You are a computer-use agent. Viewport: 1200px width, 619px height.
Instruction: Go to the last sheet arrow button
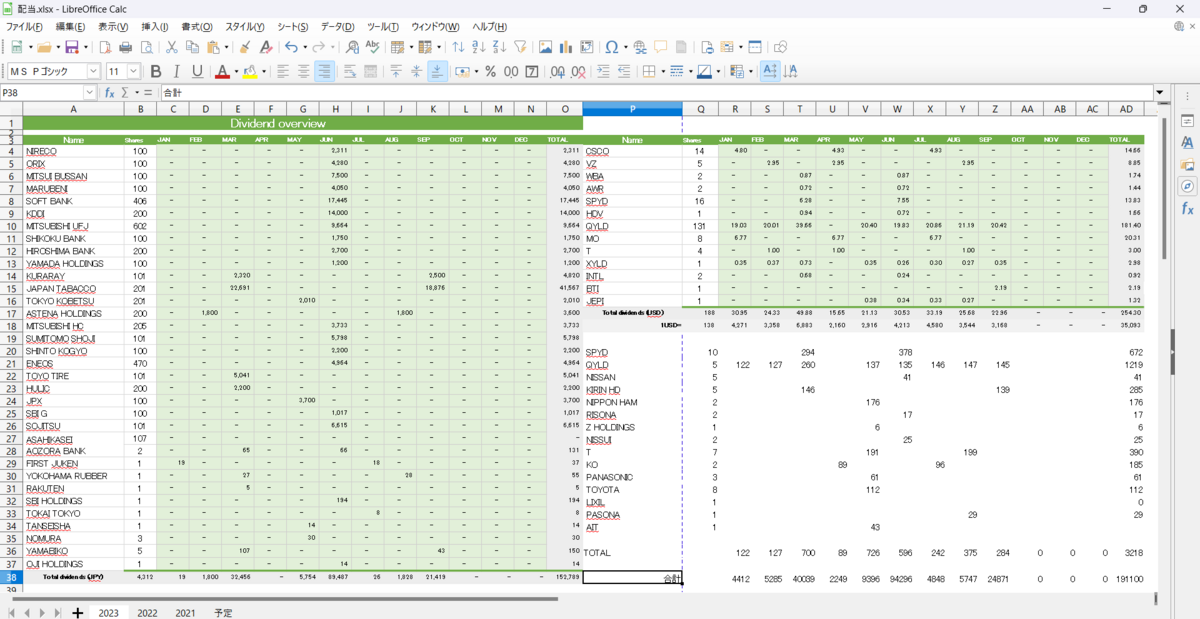coord(57,612)
